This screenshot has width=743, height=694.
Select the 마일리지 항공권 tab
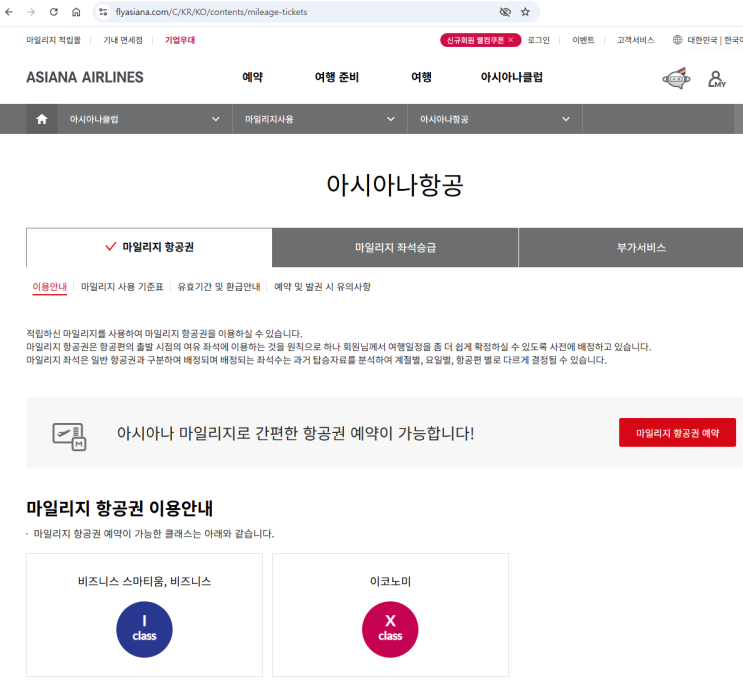coord(149,247)
